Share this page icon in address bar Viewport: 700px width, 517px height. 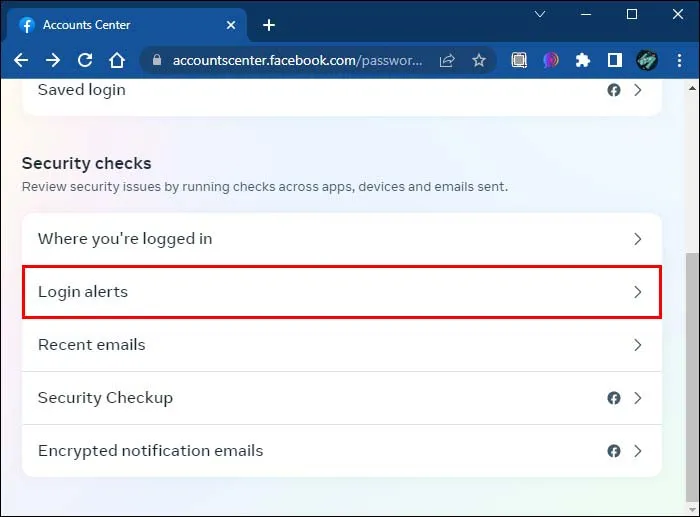click(x=447, y=60)
